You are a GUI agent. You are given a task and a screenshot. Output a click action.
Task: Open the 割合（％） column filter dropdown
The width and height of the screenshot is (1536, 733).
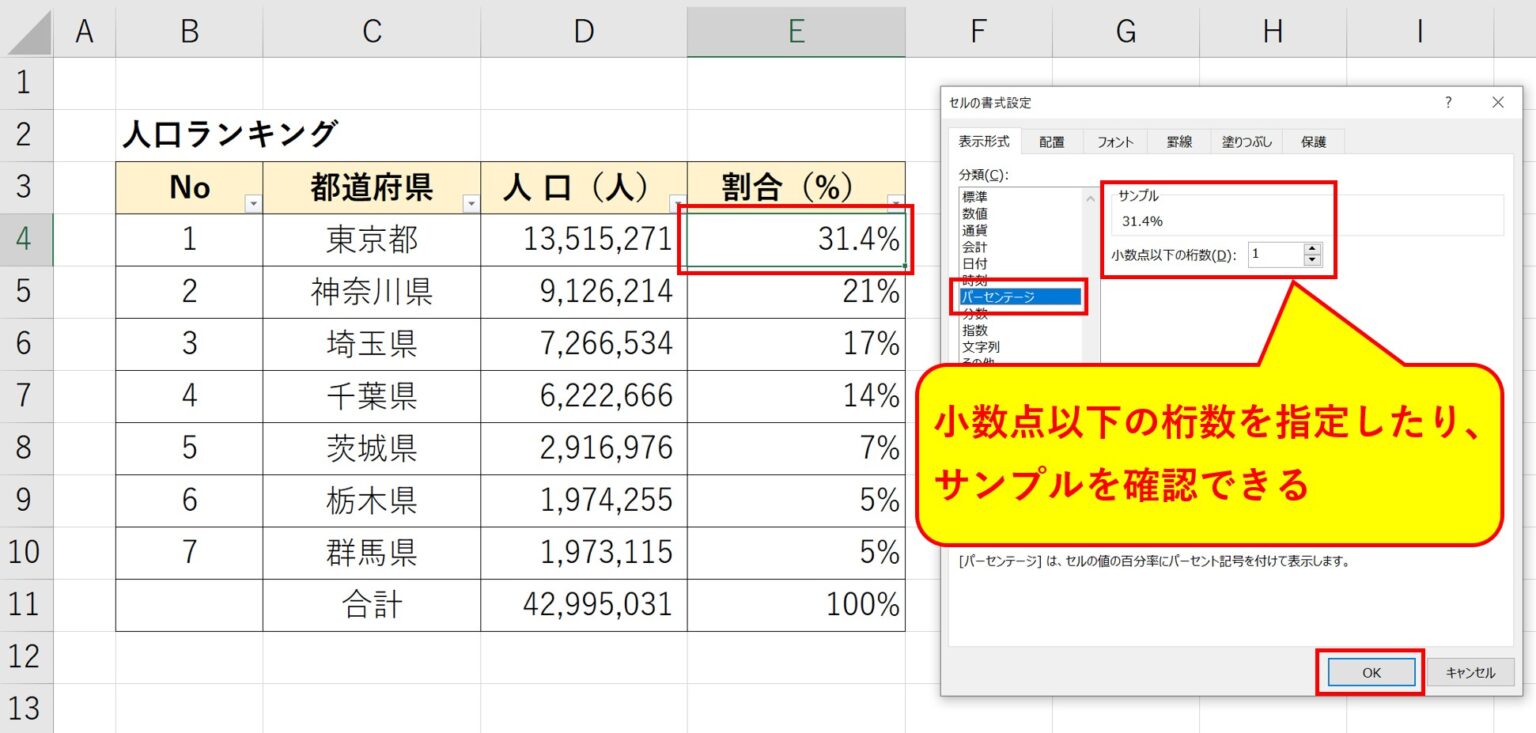893,200
